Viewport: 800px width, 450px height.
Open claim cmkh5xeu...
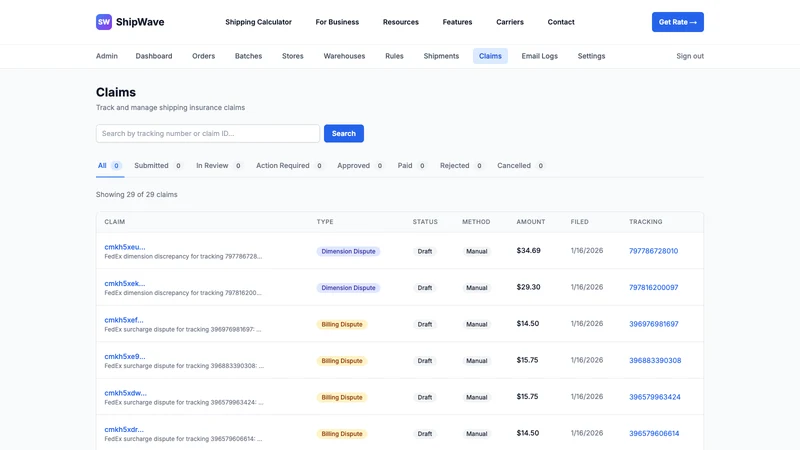[124, 247]
